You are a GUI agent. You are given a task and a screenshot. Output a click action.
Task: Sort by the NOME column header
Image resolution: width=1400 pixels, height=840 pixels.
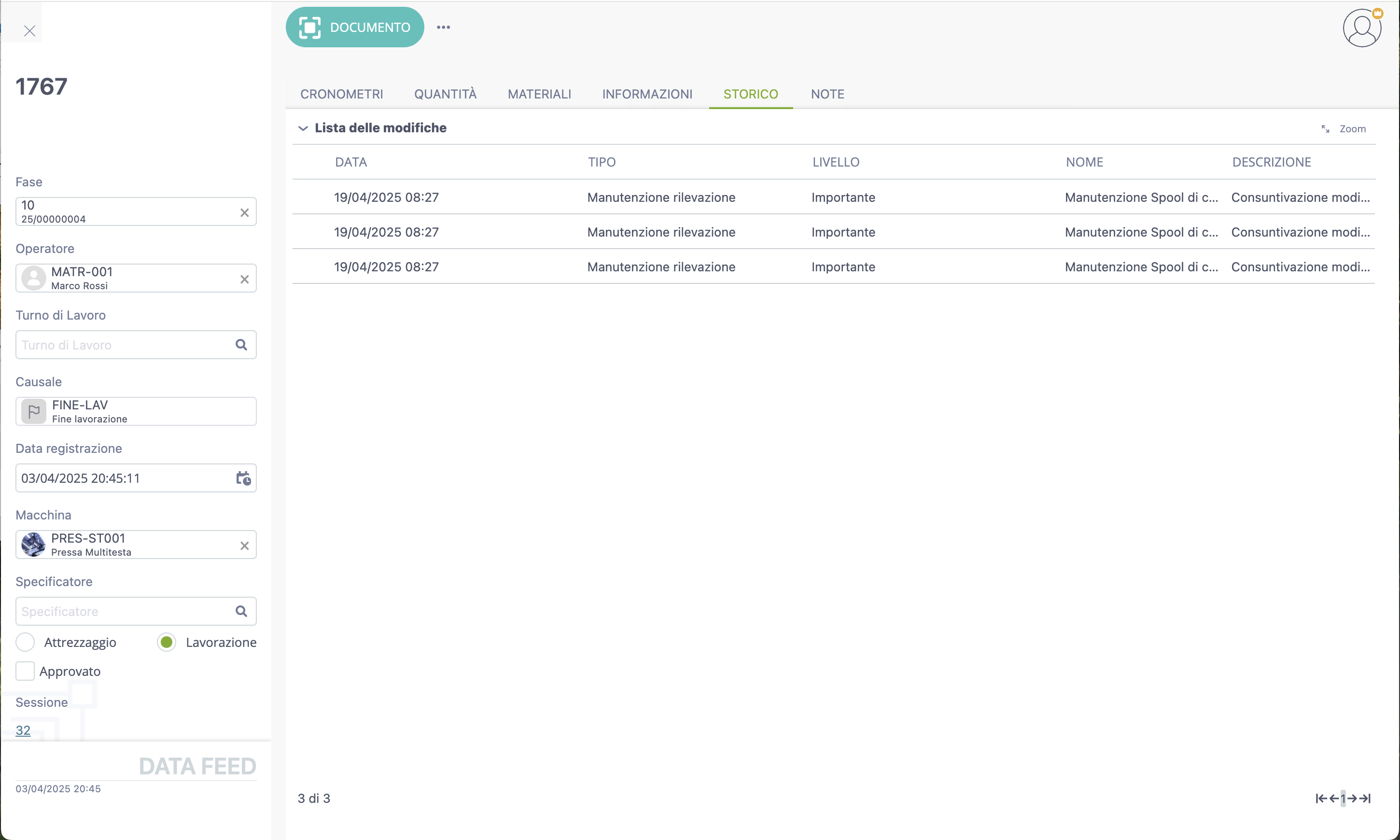click(x=1084, y=163)
